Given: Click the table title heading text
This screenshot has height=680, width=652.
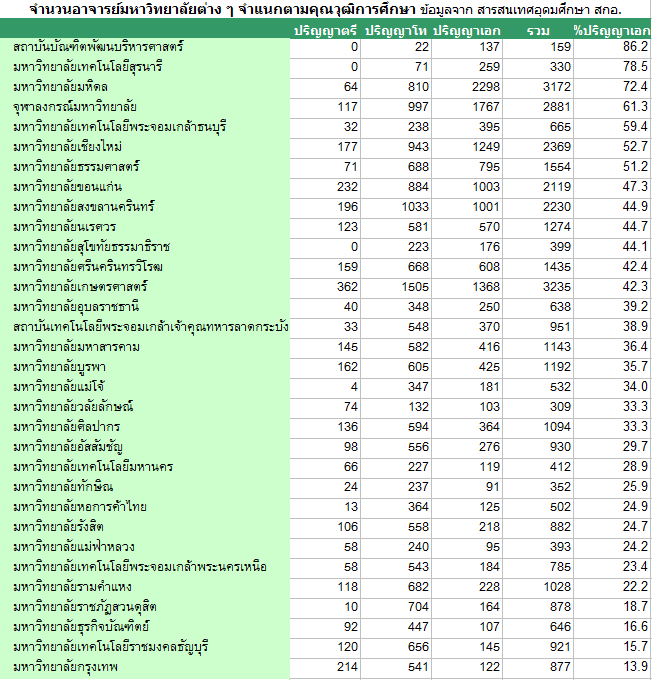Looking at the screenshot, I should coord(325,10).
